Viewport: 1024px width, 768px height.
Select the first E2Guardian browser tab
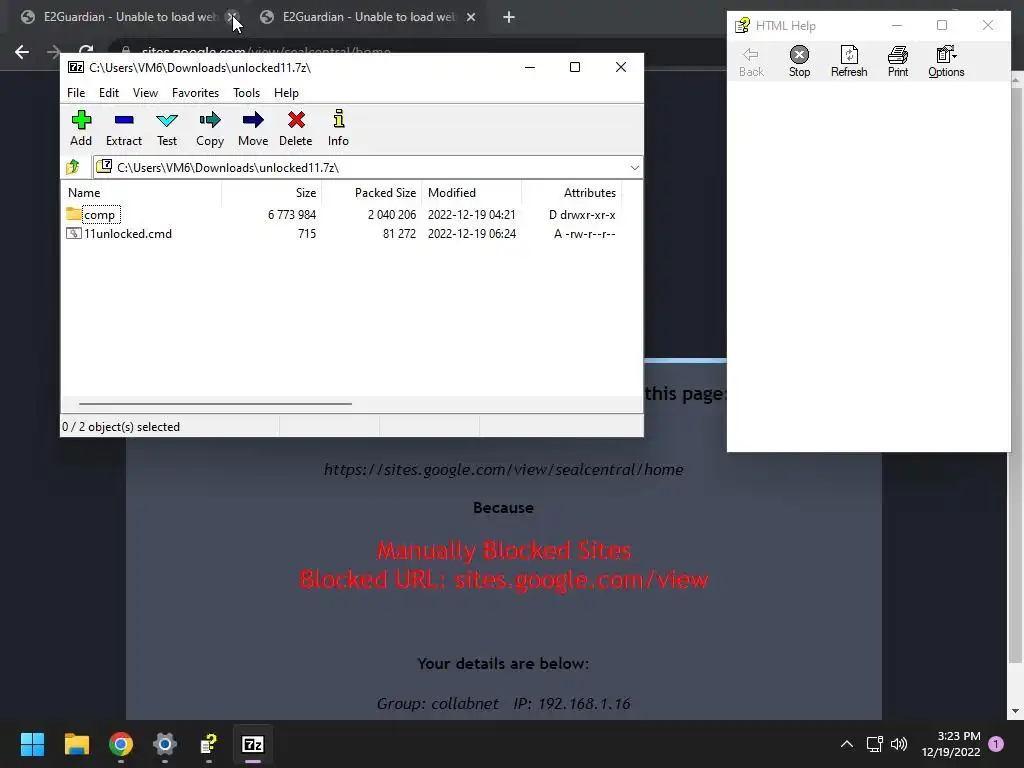pyautogui.click(x=129, y=17)
